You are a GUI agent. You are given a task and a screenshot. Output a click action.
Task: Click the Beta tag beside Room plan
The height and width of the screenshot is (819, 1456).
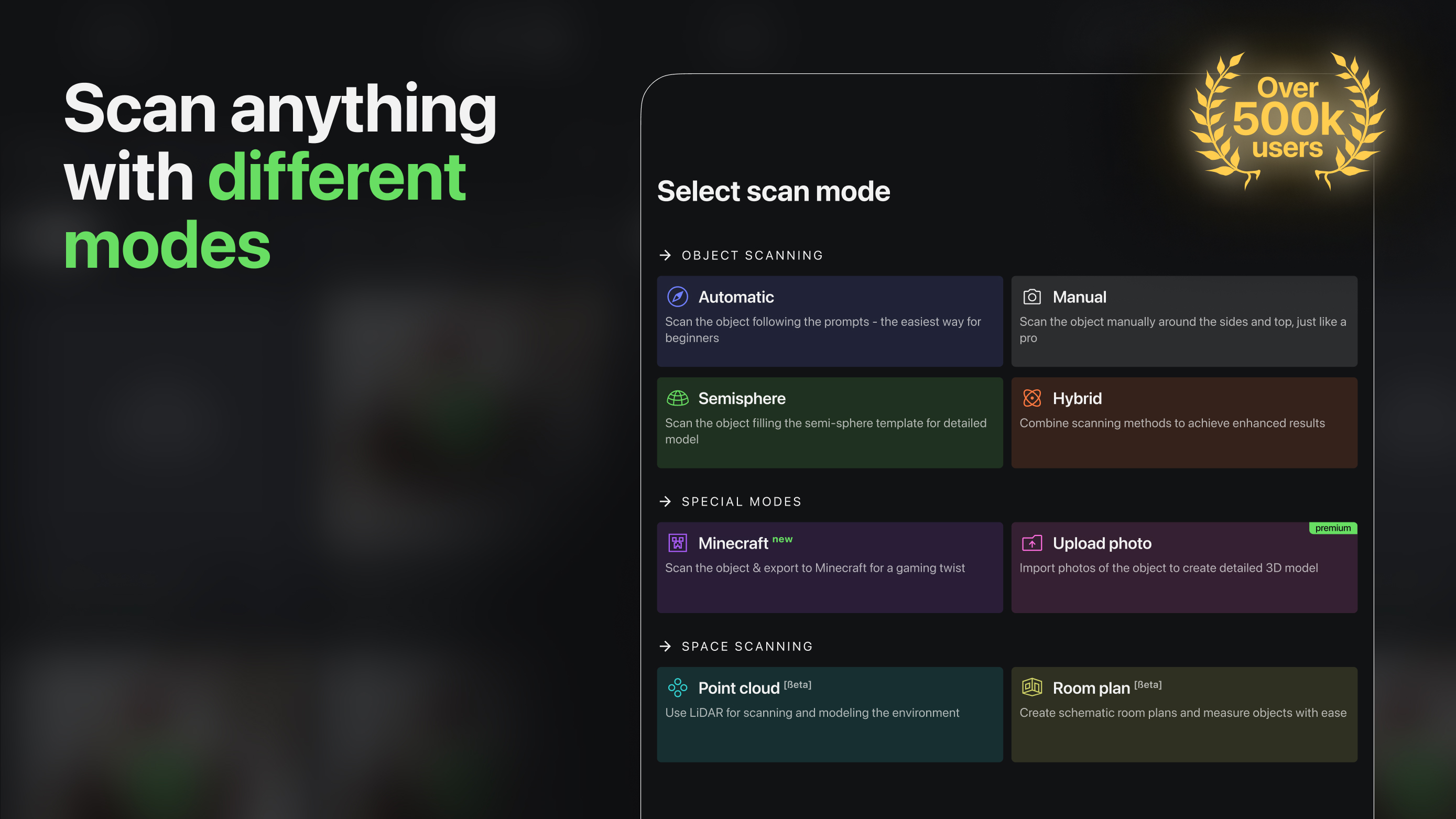[x=1147, y=684]
